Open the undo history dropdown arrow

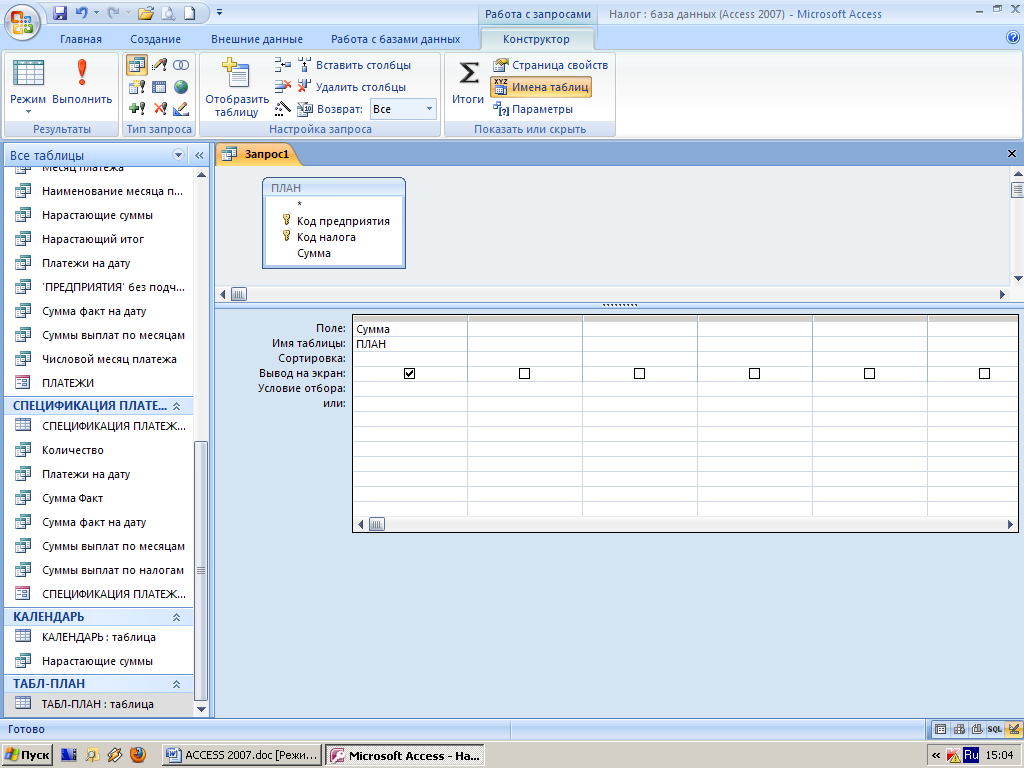(x=96, y=12)
